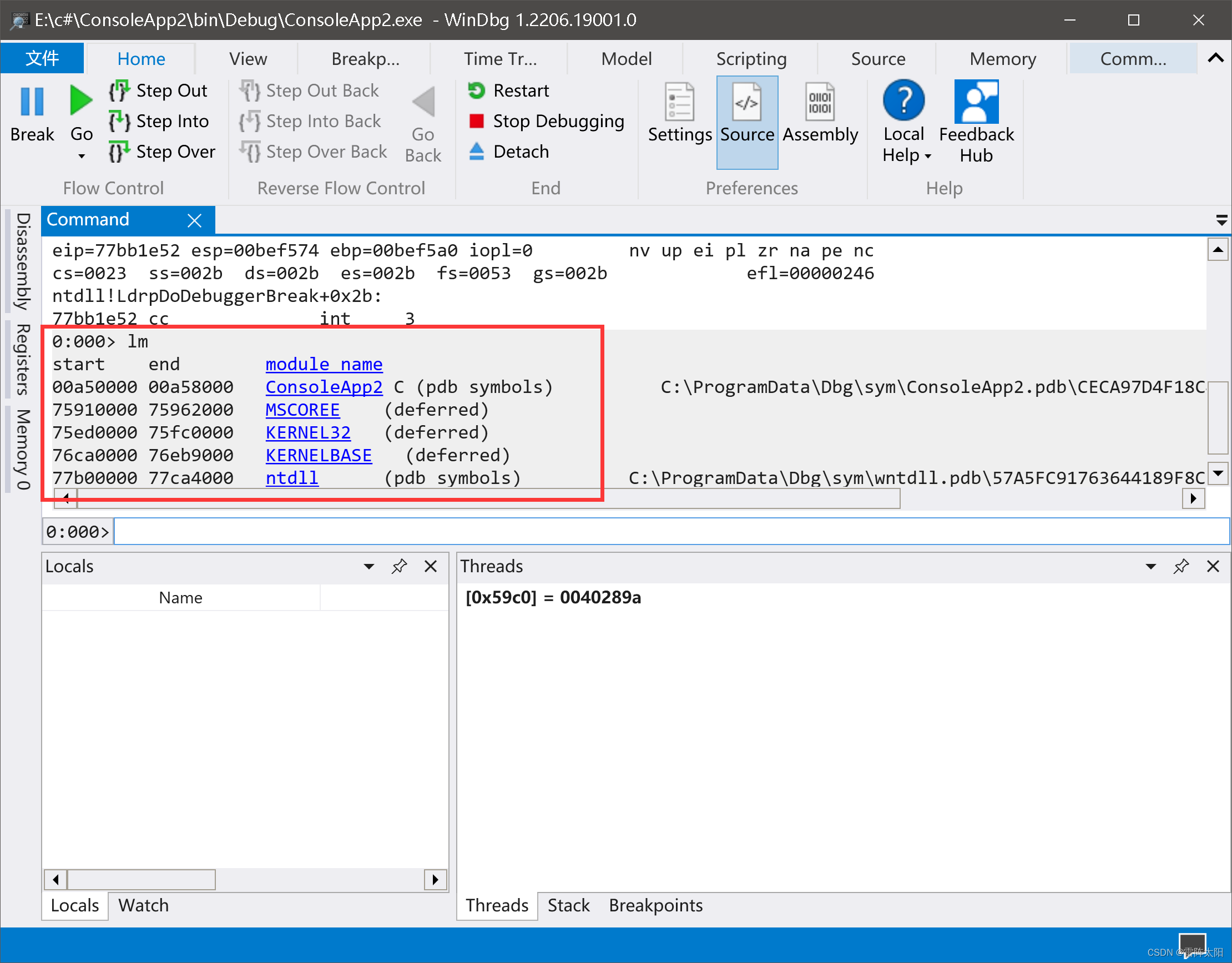
Task: Click Restart debugging icon
Action: pos(477,90)
